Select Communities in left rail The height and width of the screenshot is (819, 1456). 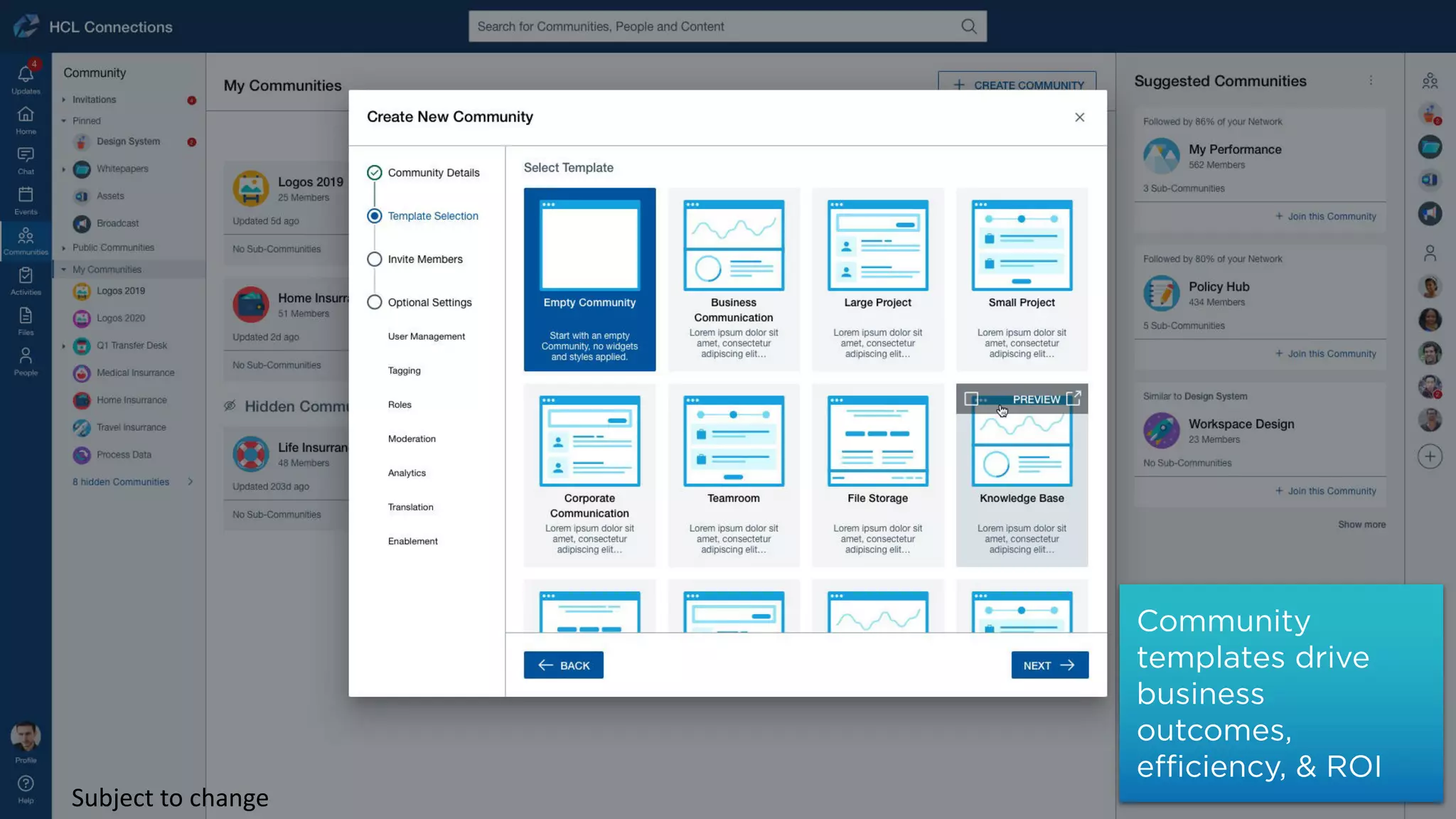26,240
